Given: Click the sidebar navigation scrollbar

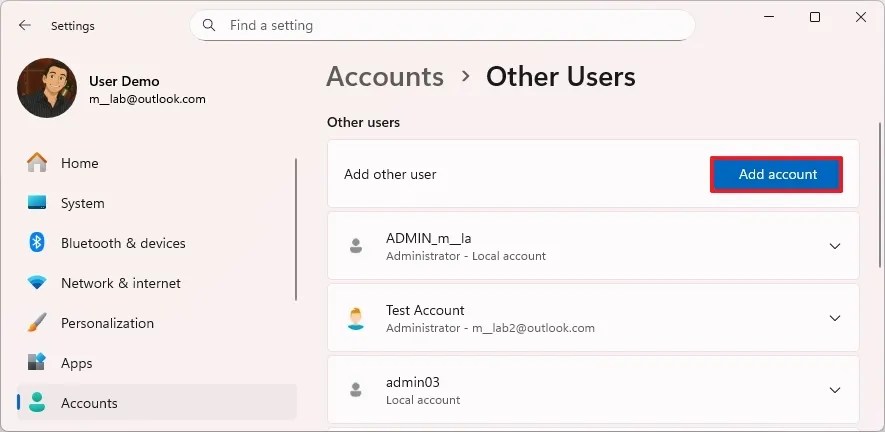Looking at the screenshot, I should coord(296,229).
